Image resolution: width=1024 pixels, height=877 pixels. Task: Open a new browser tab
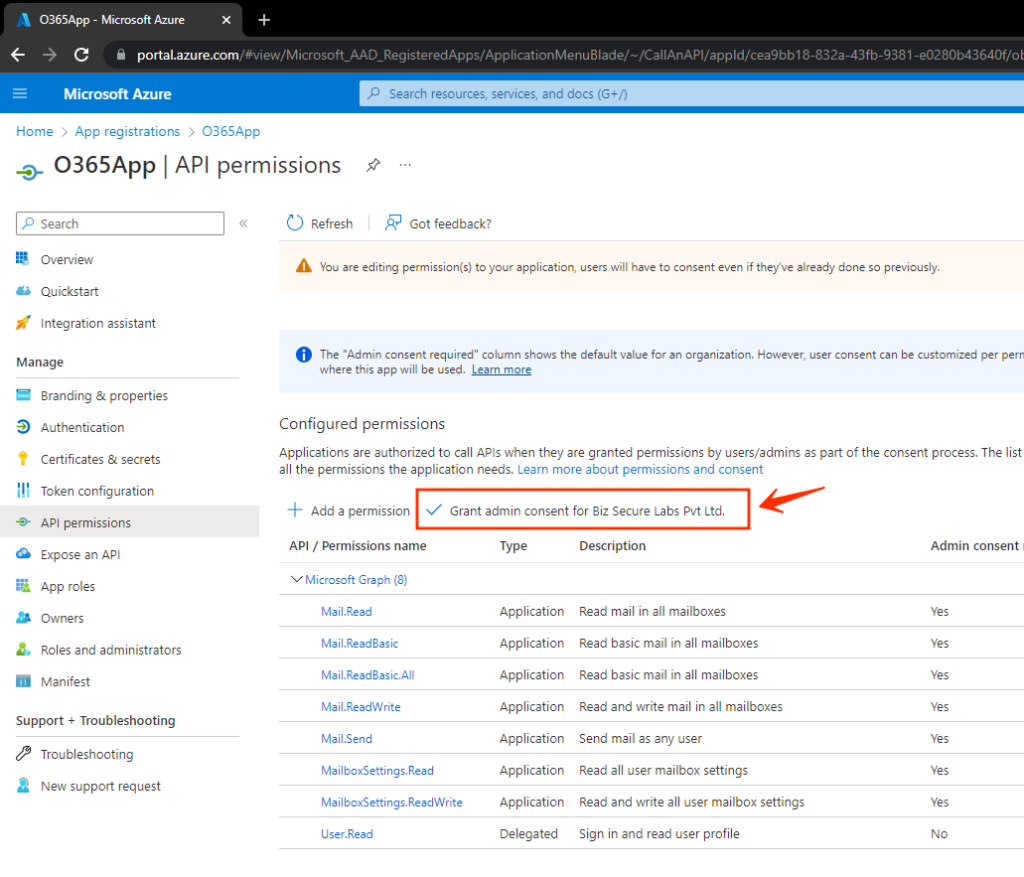[264, 20]
